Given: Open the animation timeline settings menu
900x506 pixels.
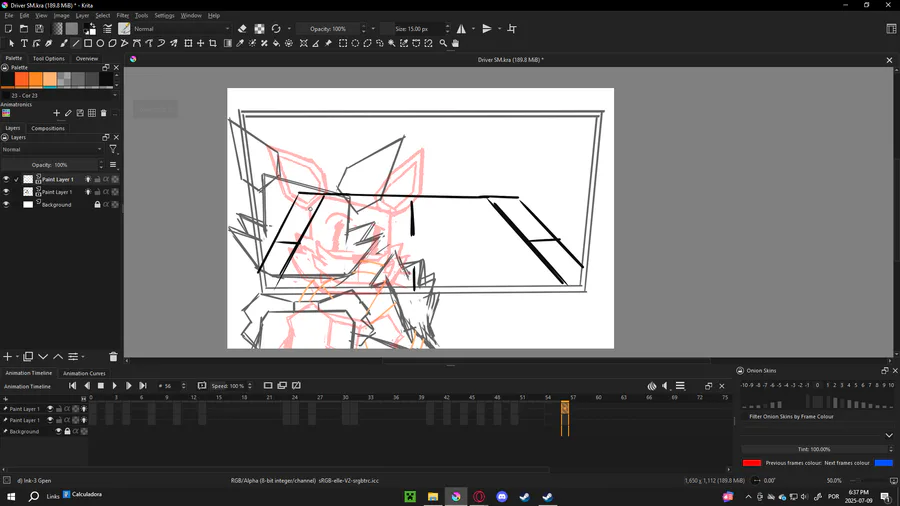Looking at the screenshot, I should [x=680, y=386].
